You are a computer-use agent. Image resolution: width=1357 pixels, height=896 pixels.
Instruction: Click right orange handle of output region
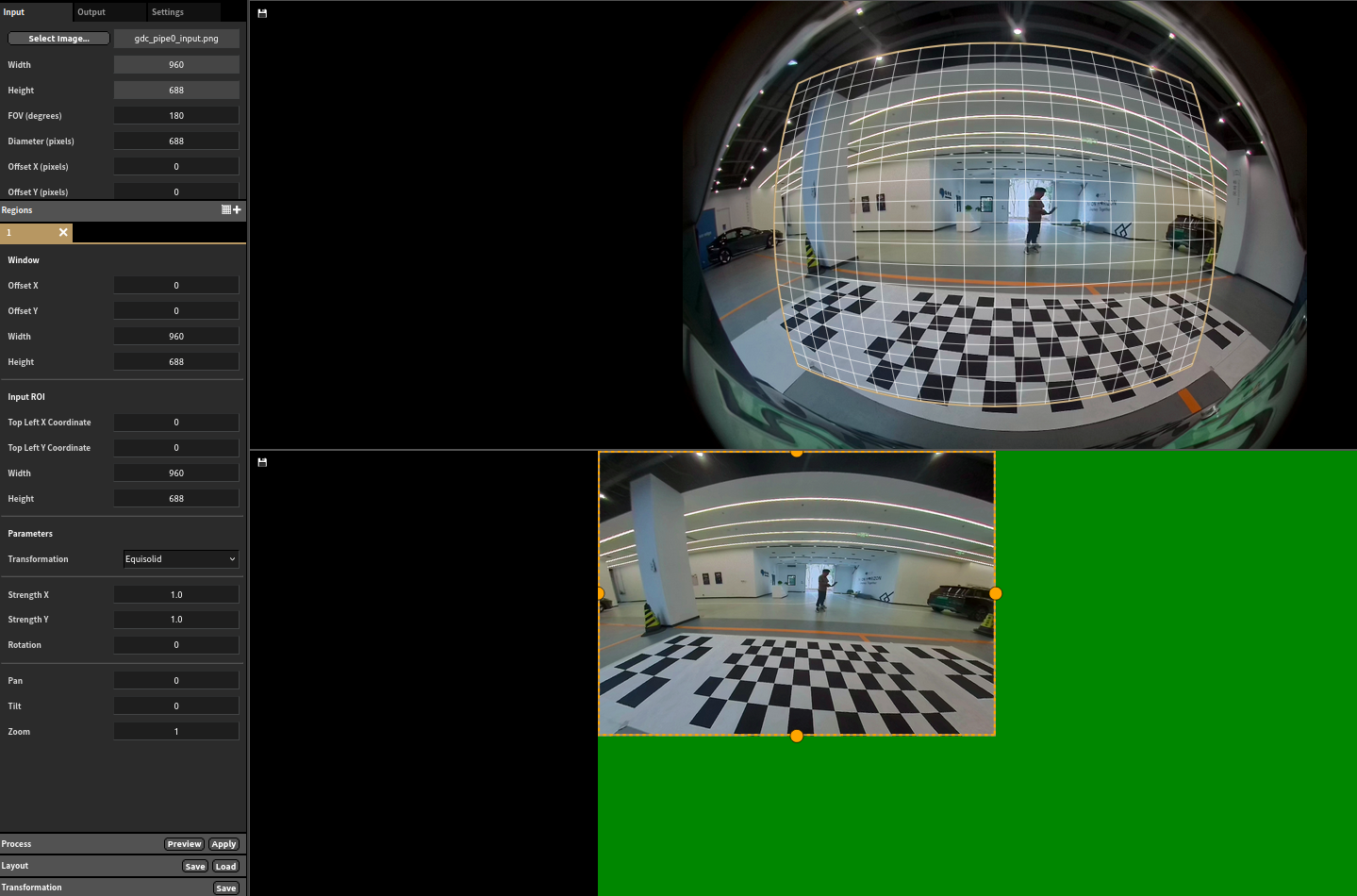(x=995, y=593)
